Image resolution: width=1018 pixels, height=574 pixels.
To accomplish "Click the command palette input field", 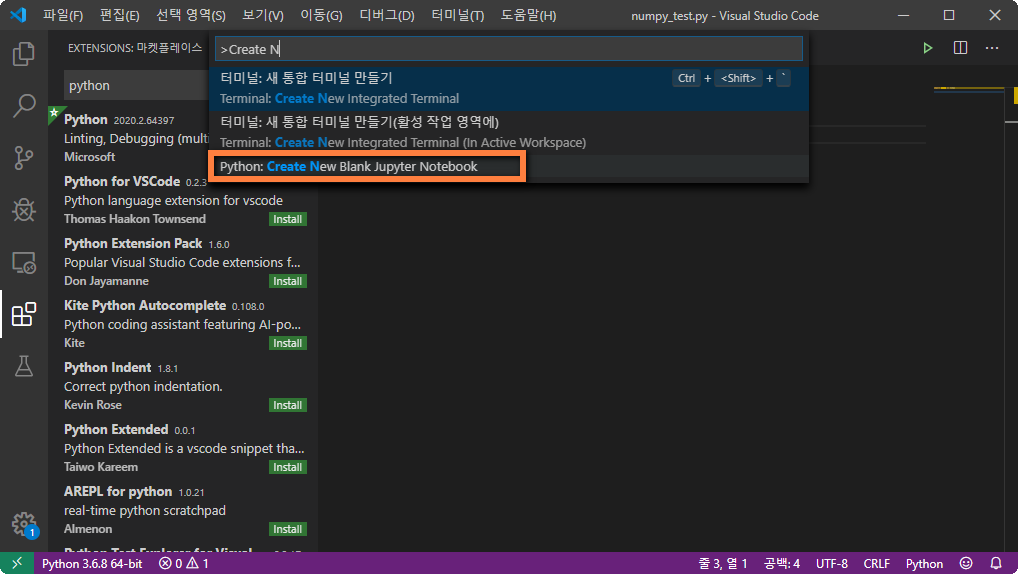I will (x=509, y=49).
